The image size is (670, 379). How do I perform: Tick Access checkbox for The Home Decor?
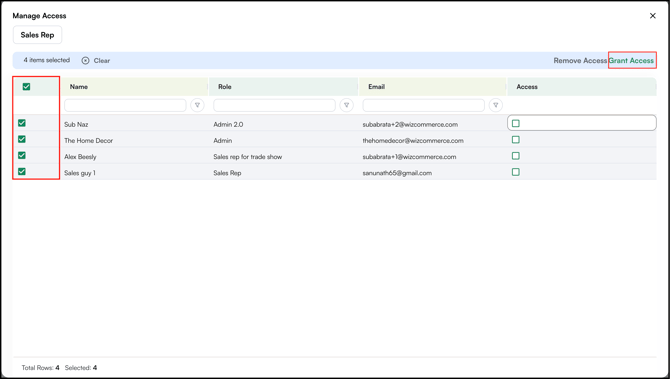(516, 140)
